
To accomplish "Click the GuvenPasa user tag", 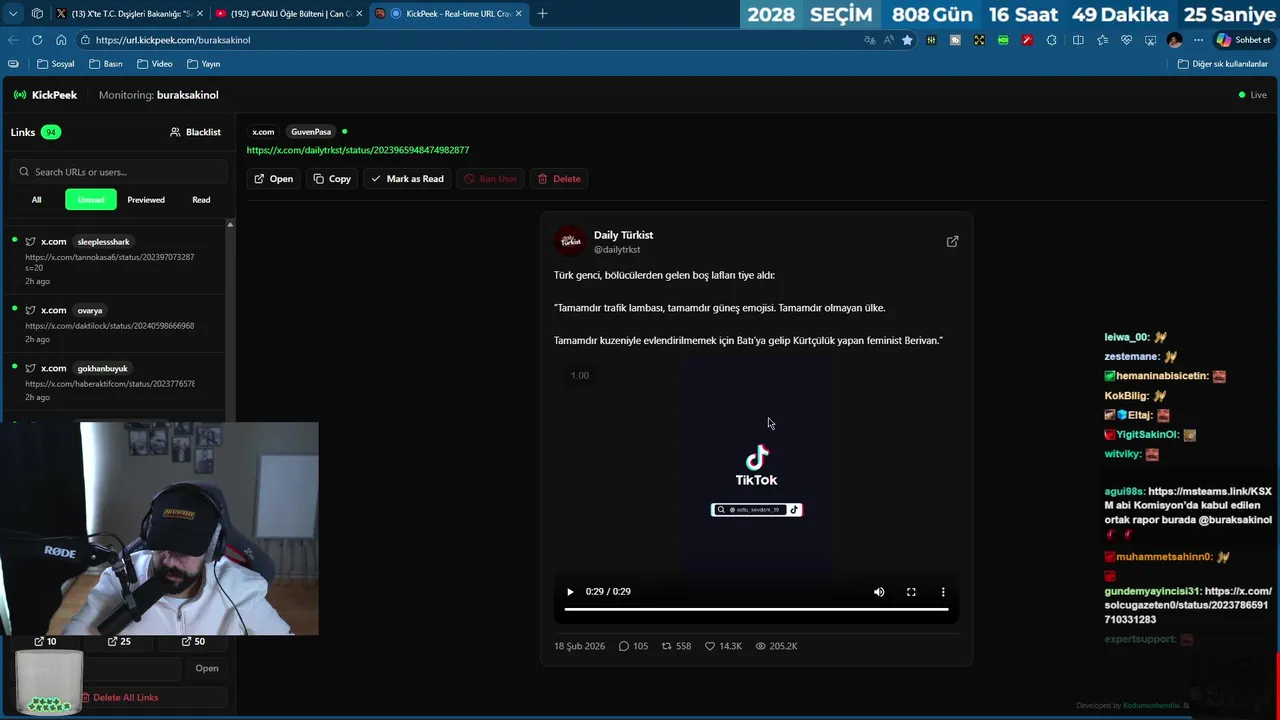I will (x=311, y=132).
